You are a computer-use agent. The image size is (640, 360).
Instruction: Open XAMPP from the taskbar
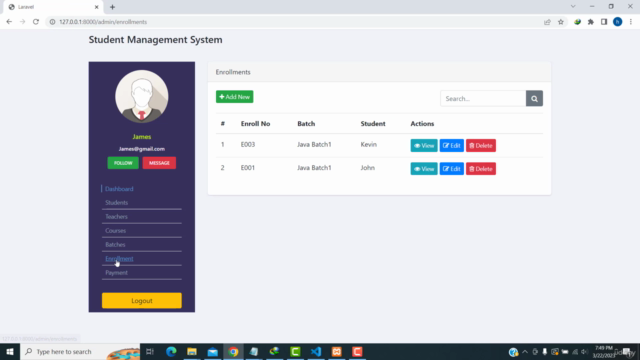point(337,351)
